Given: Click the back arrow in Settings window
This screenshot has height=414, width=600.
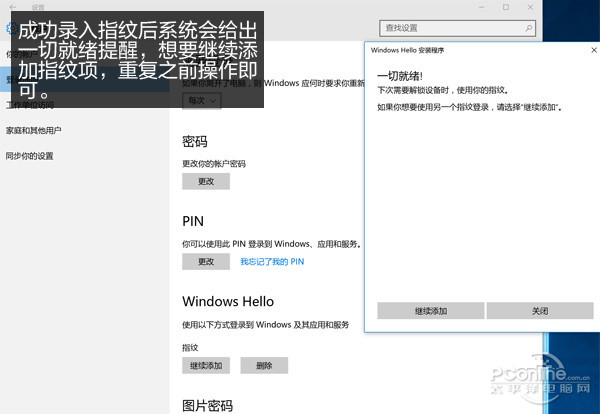Looking at the screenshot, I should (x=13, y=7).
